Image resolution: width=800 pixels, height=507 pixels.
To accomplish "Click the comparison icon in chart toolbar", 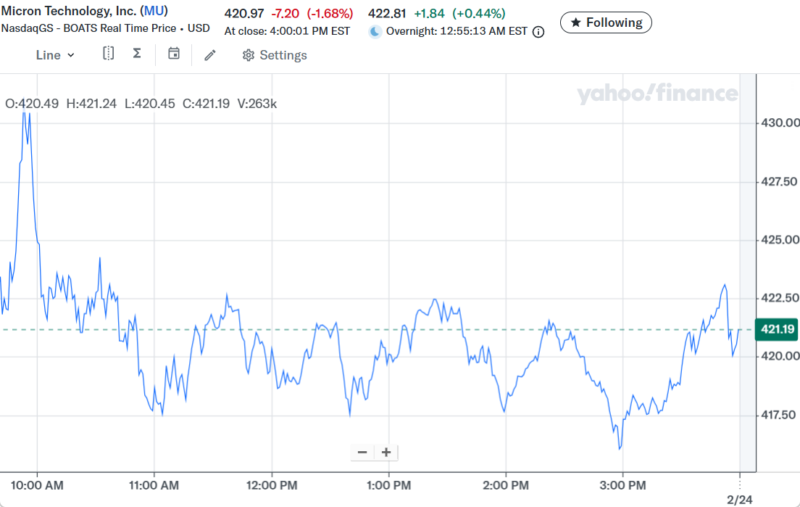I will point(109,55).
